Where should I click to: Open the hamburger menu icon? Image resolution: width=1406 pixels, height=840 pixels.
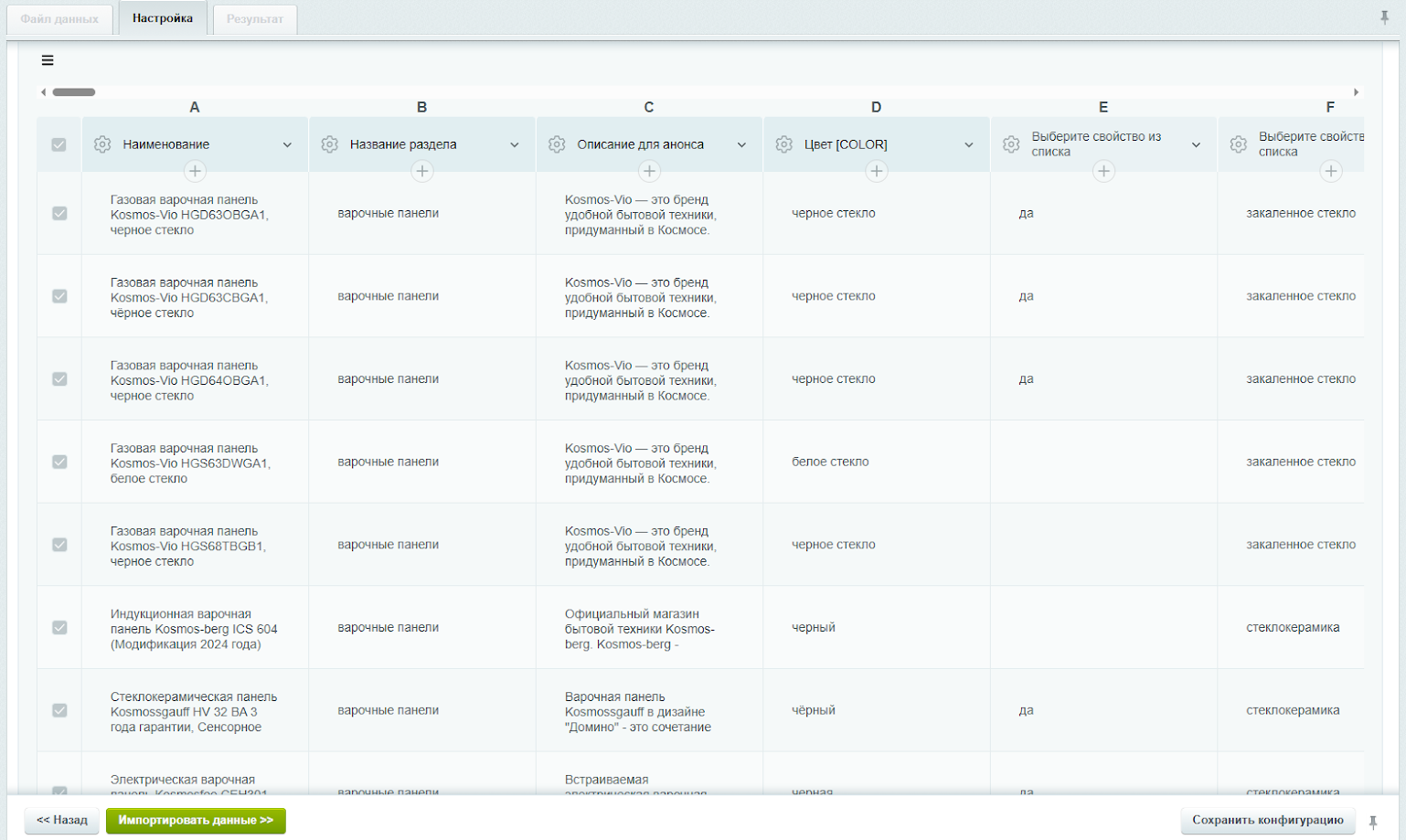tap(48, 60)
